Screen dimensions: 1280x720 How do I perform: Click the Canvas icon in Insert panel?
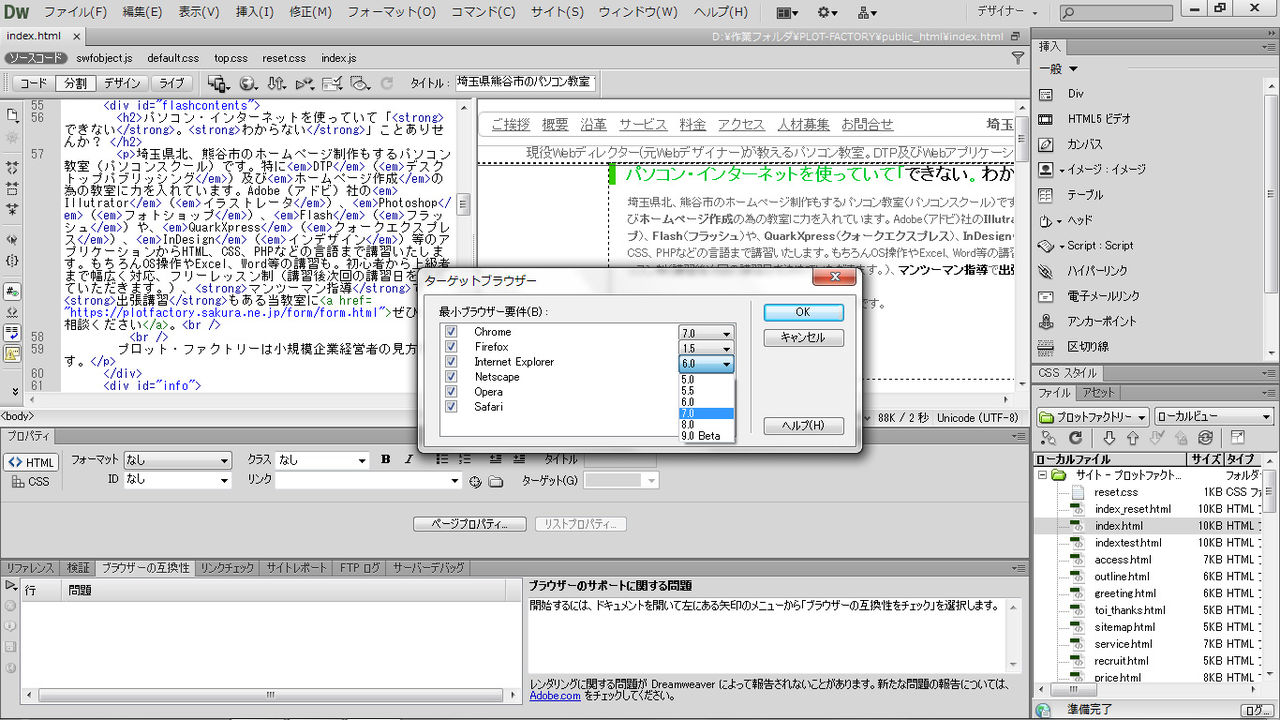(x=1046, y=144)
